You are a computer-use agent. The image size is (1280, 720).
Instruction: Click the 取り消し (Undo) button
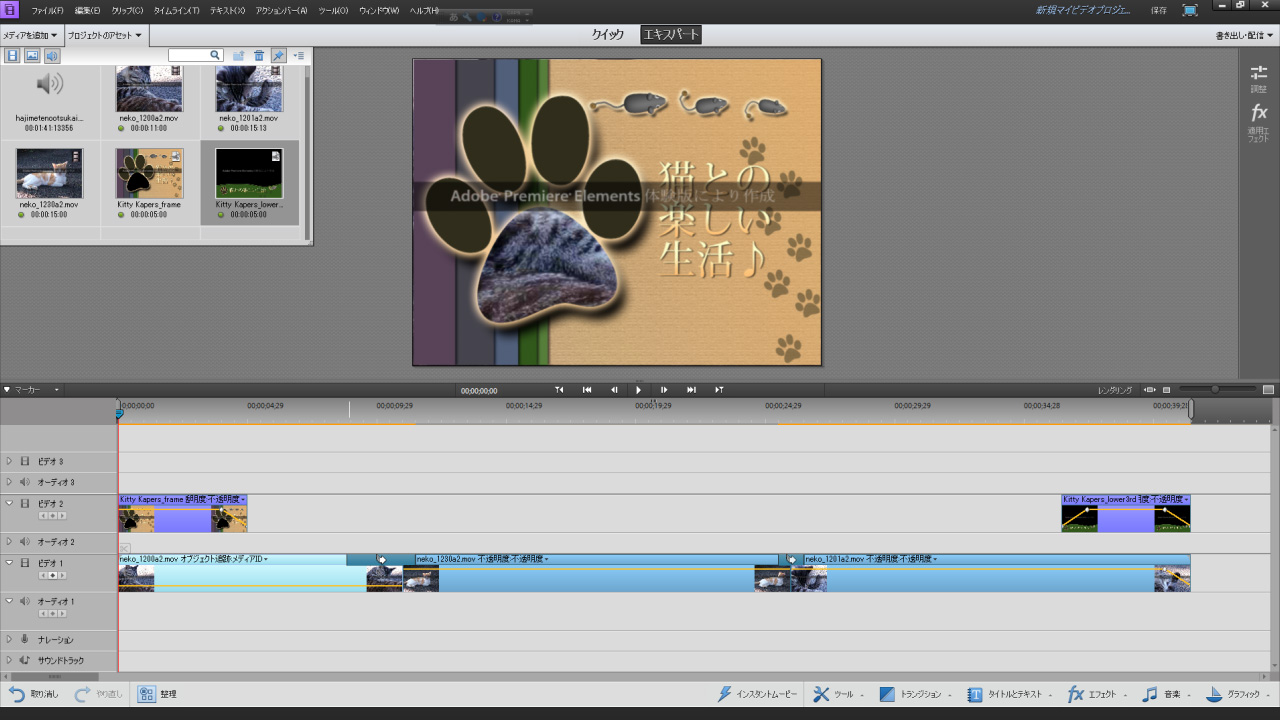(x=33, y=694)
